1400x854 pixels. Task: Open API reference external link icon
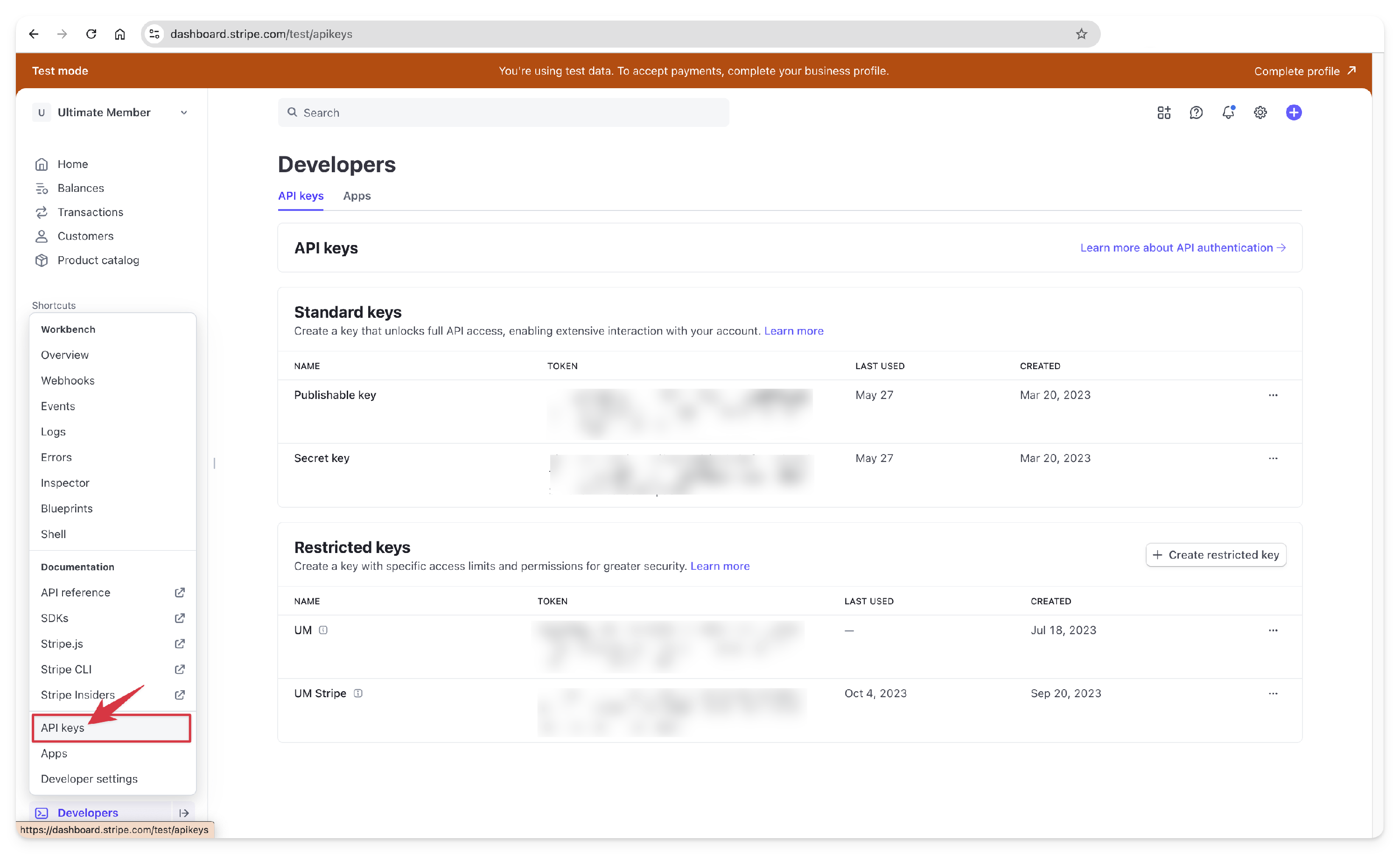(180, 593)
